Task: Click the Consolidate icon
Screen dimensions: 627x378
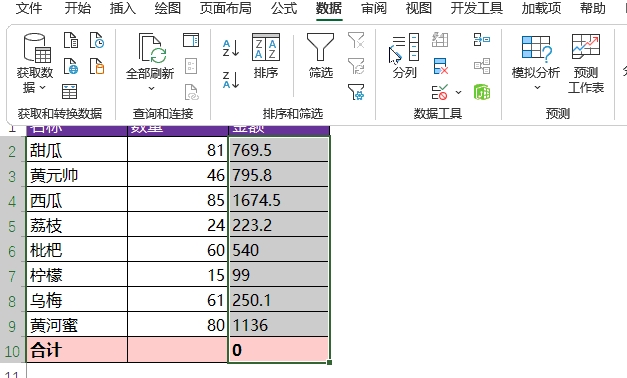Action: coord(482,40)
